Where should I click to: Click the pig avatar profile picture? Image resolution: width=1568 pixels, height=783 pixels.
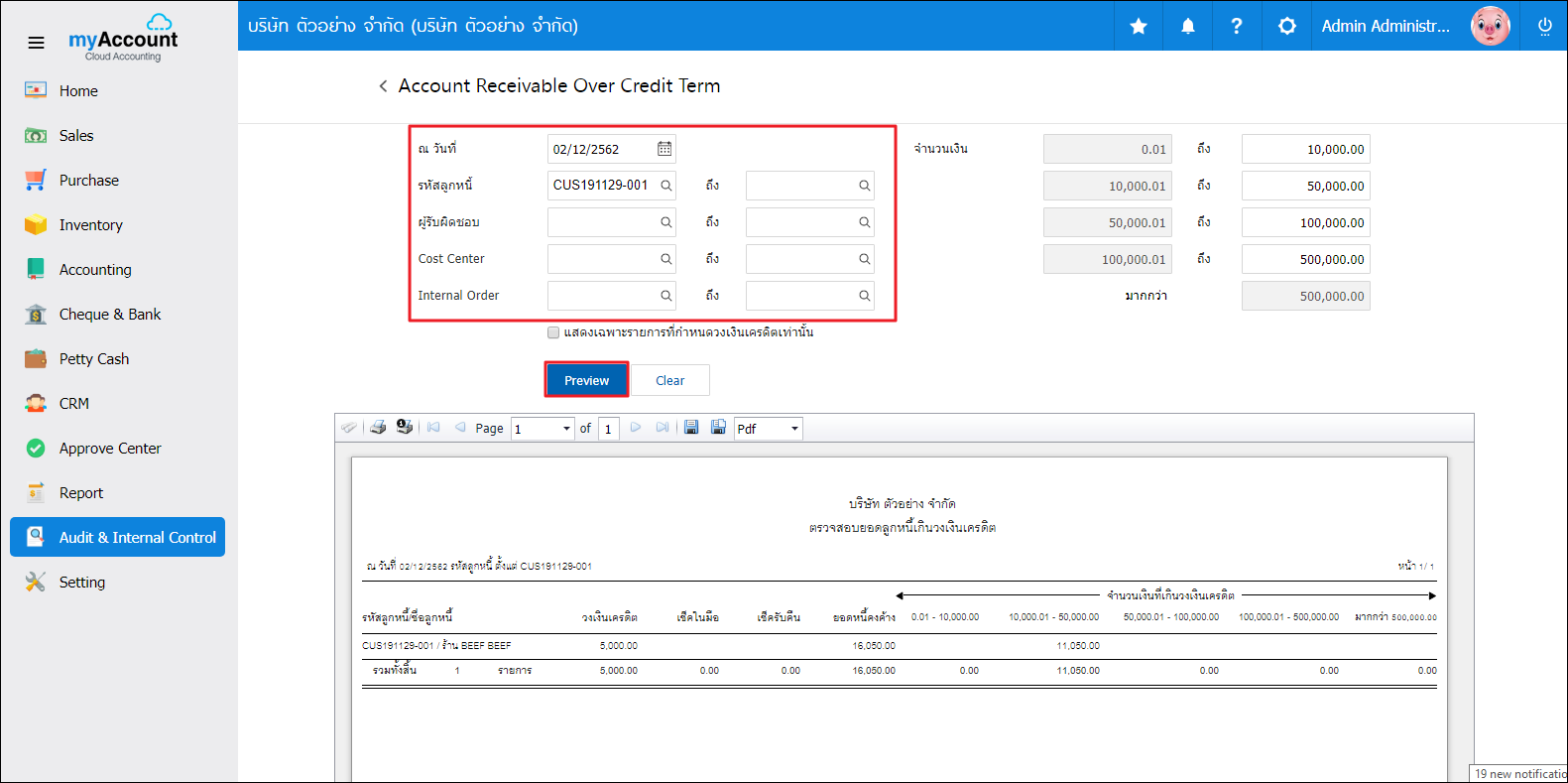[1490, 26]
